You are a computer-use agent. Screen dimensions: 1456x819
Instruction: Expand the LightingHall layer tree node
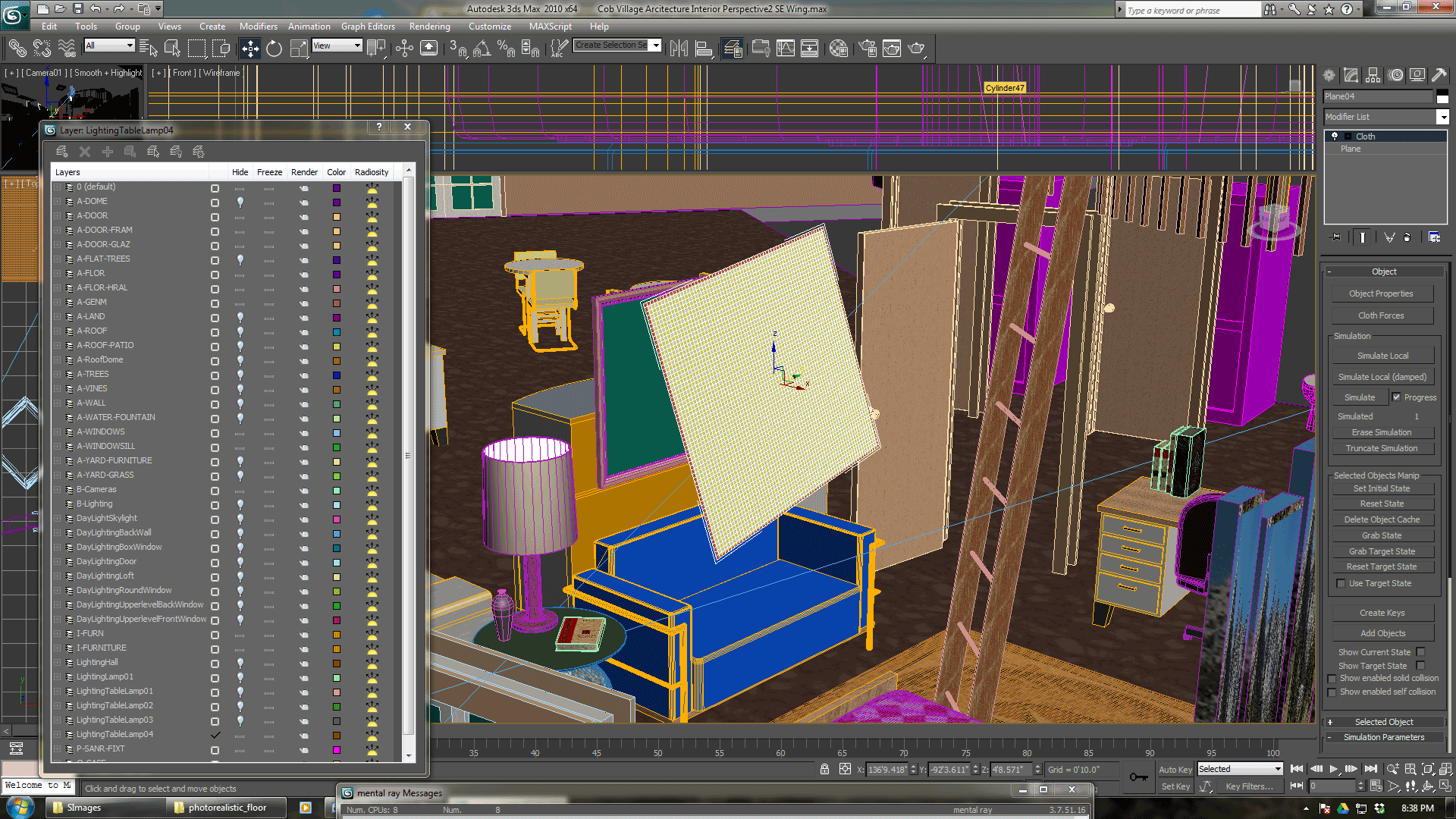(57, 663)
